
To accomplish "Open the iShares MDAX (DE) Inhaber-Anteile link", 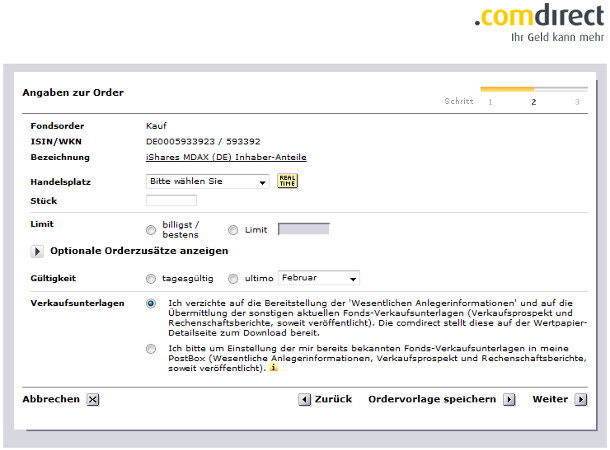I will [226, 157].
